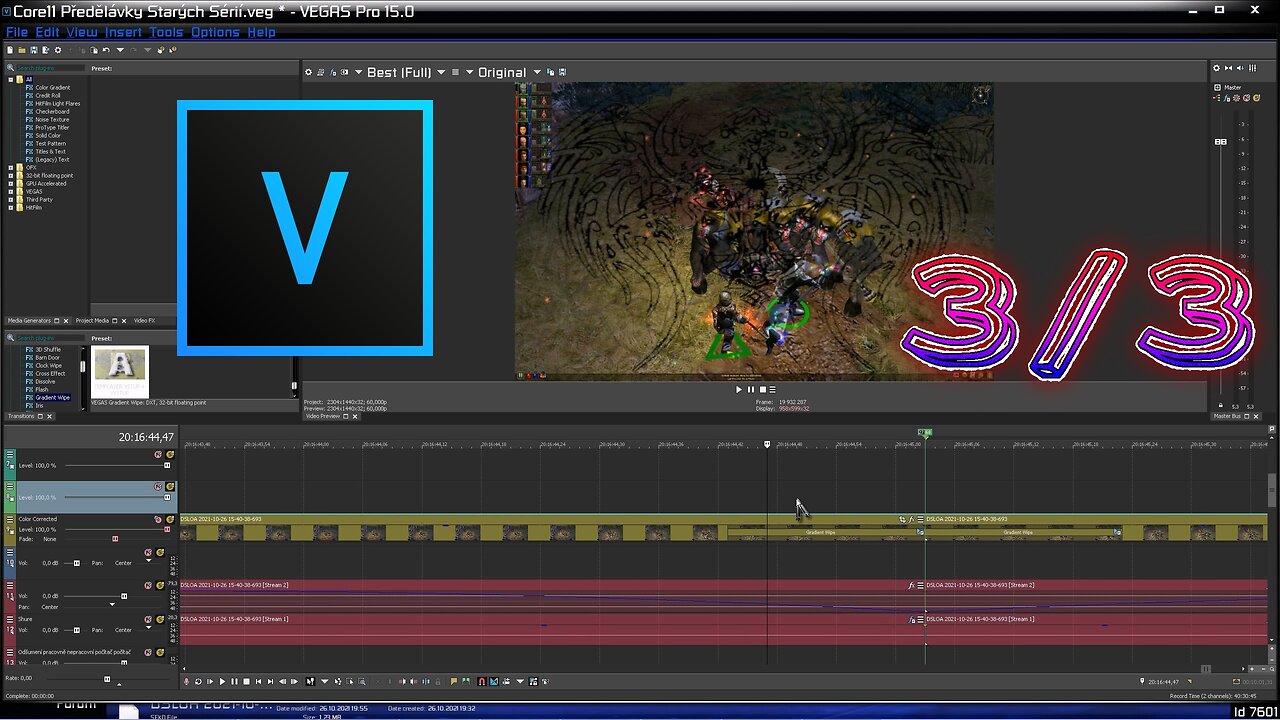Play the timeline from the transport bar
Screen dimensions: 1280x720
(222, 681)
